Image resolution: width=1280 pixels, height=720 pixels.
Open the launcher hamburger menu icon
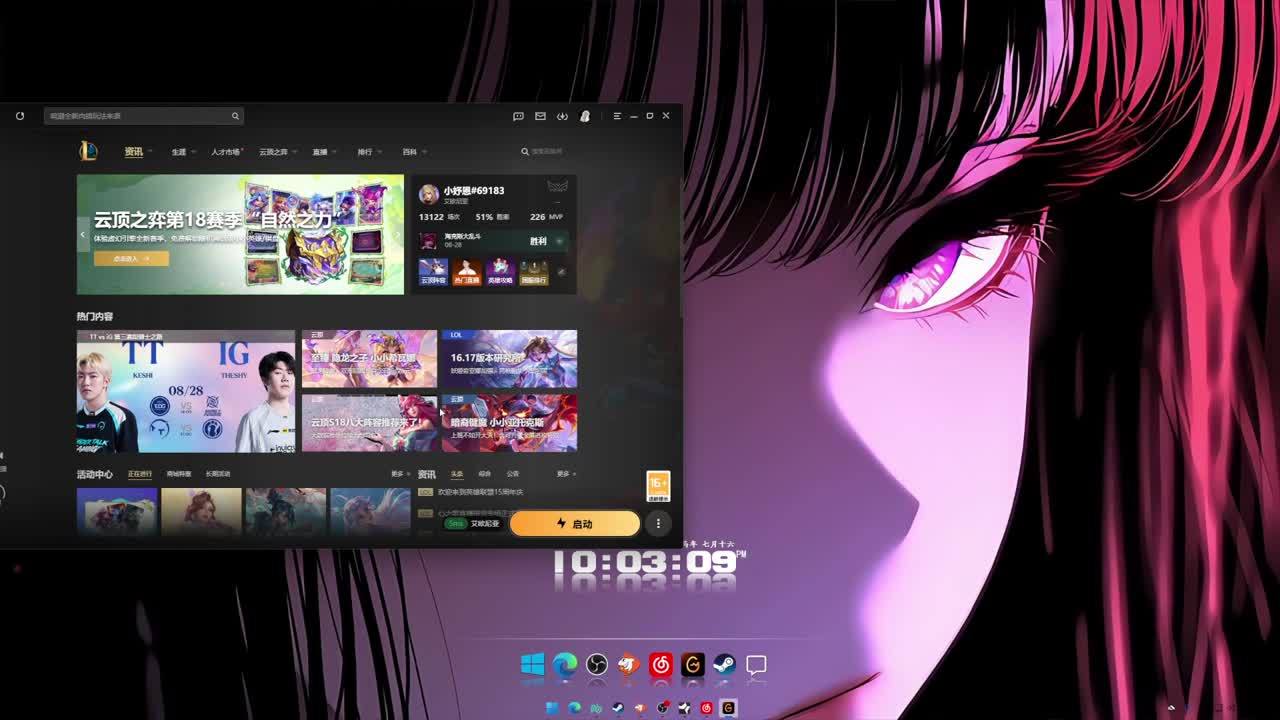[x=617, y=116]
